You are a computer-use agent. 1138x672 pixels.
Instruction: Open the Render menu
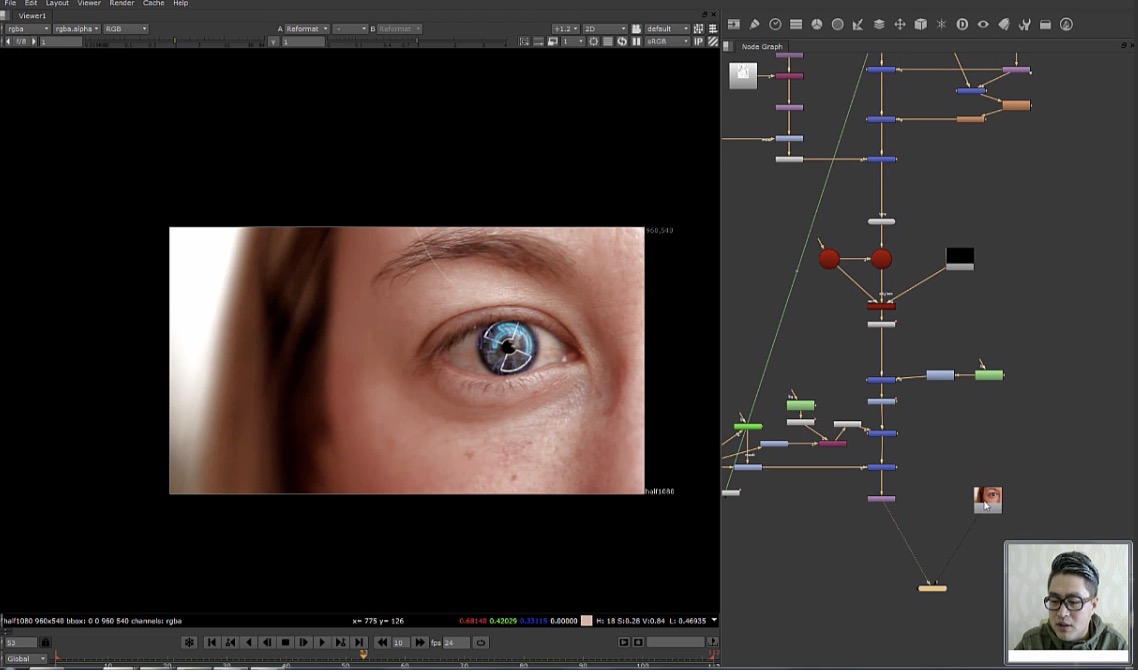pos(121,4)
